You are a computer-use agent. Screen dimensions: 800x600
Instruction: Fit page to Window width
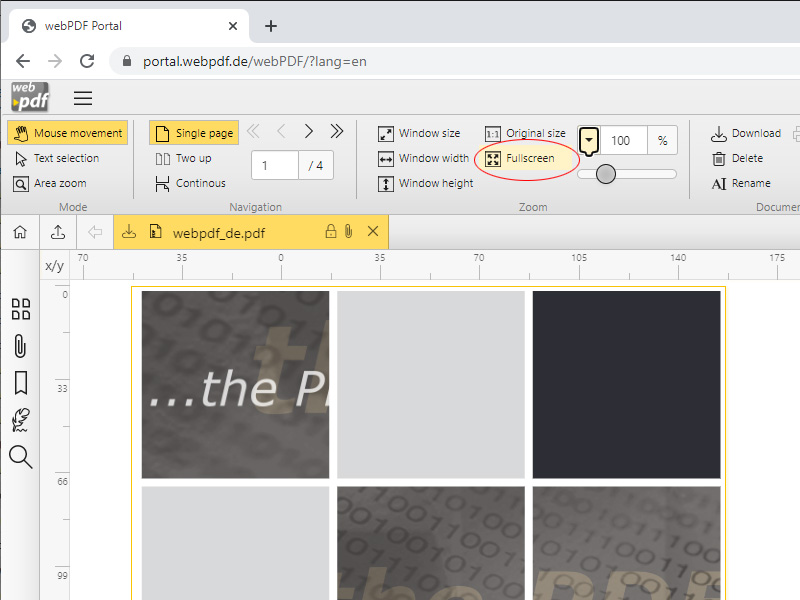tap(423, 159)
